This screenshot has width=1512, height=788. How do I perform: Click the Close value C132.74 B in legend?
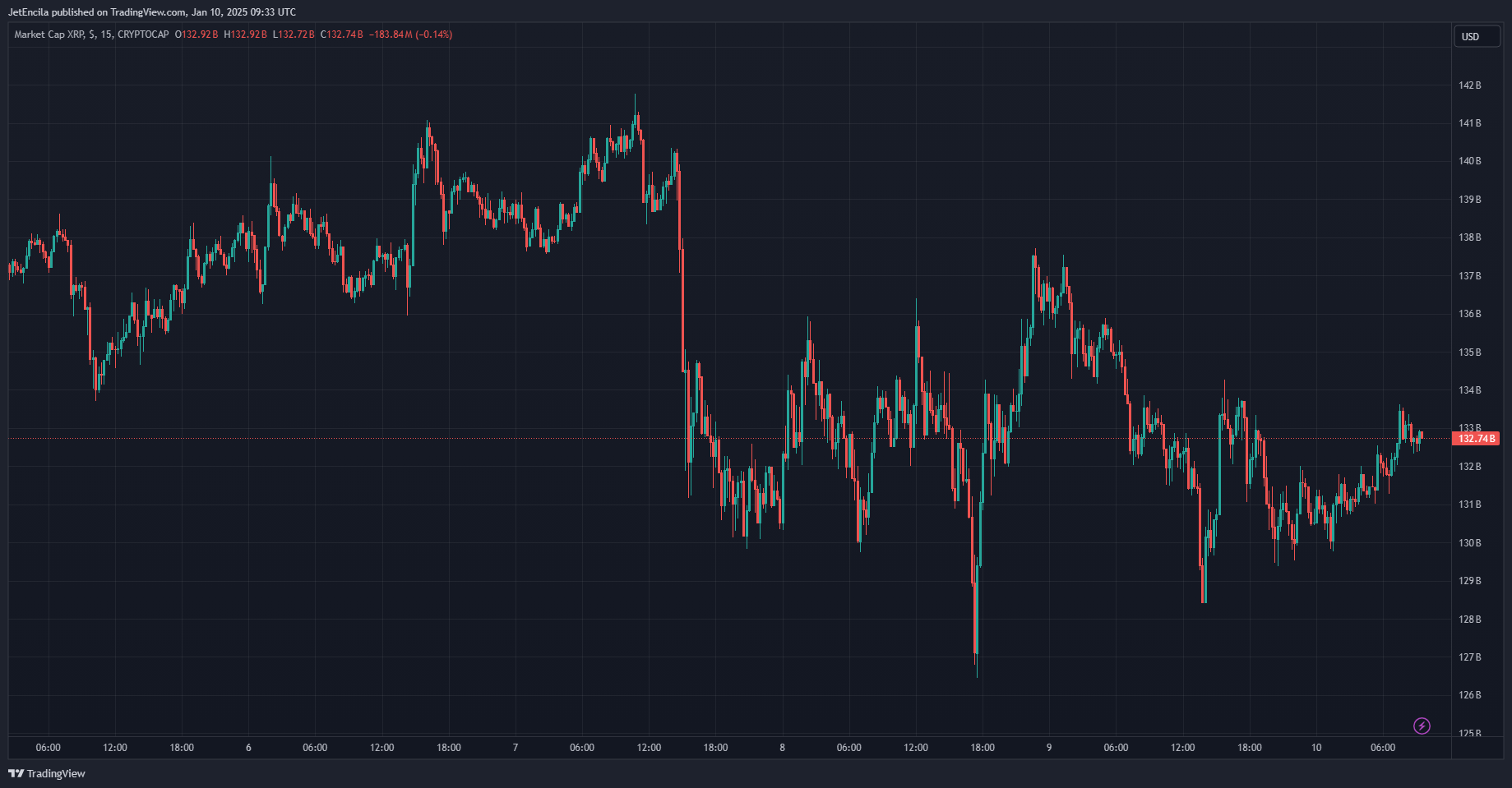(x=342, y=35)
